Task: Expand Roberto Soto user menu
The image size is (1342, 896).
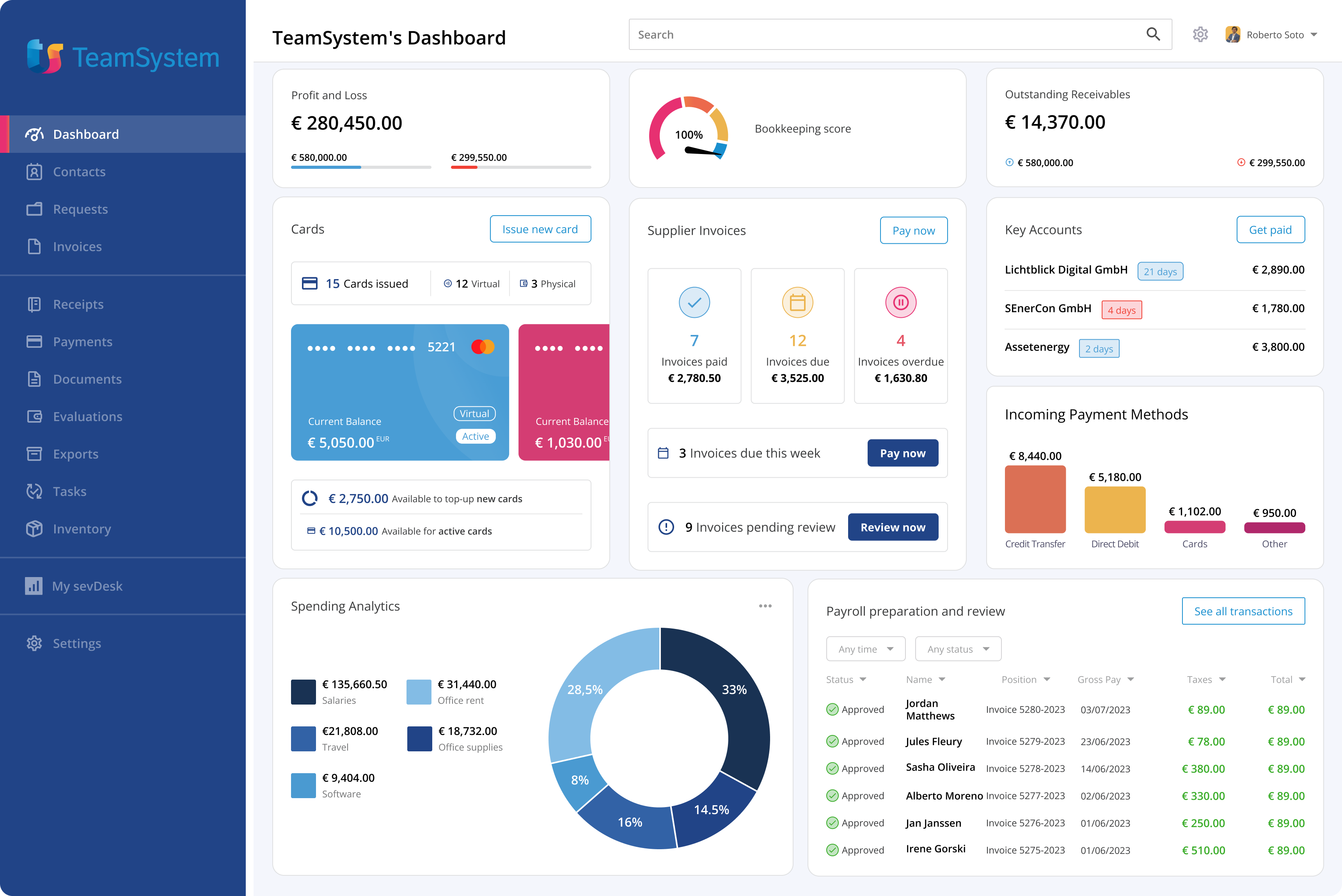Action: [1314, 35]
